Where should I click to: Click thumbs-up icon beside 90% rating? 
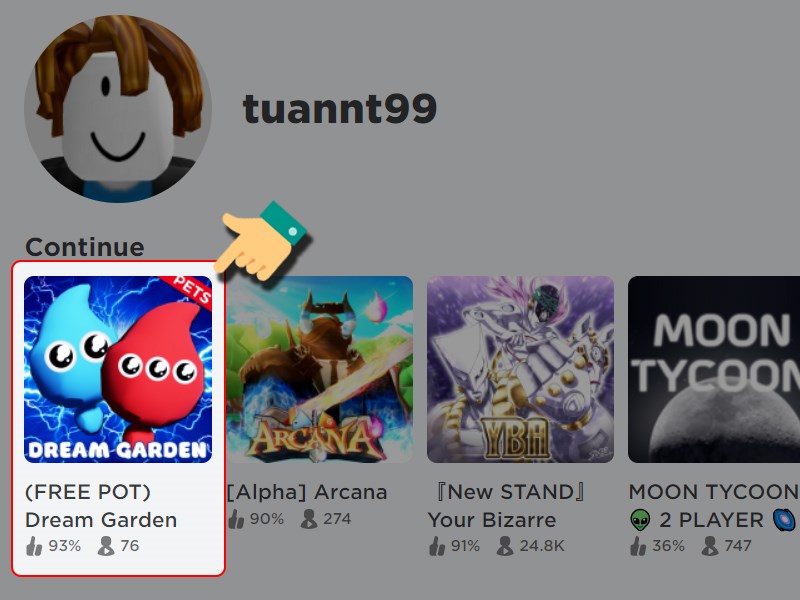[x=236, y=519]
